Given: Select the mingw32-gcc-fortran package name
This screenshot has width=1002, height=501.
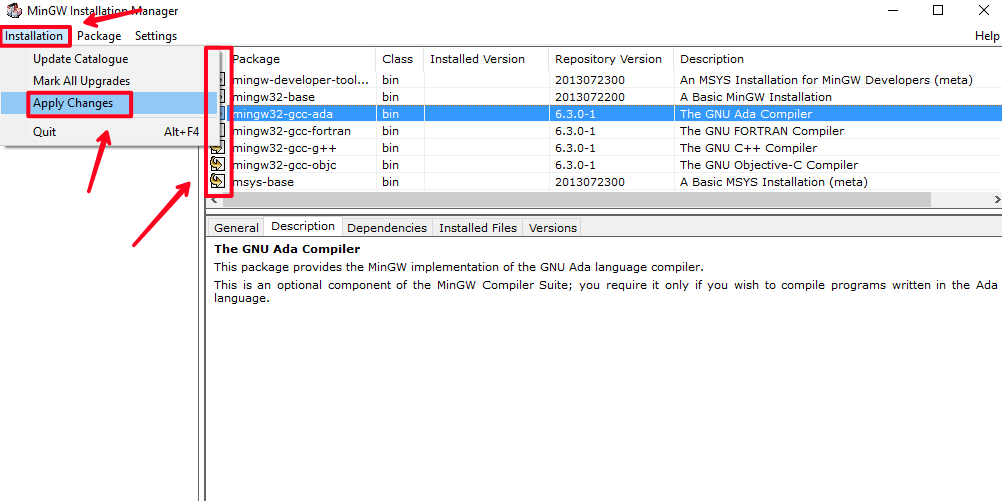Looking at the screenshot, I should [291, 131].
